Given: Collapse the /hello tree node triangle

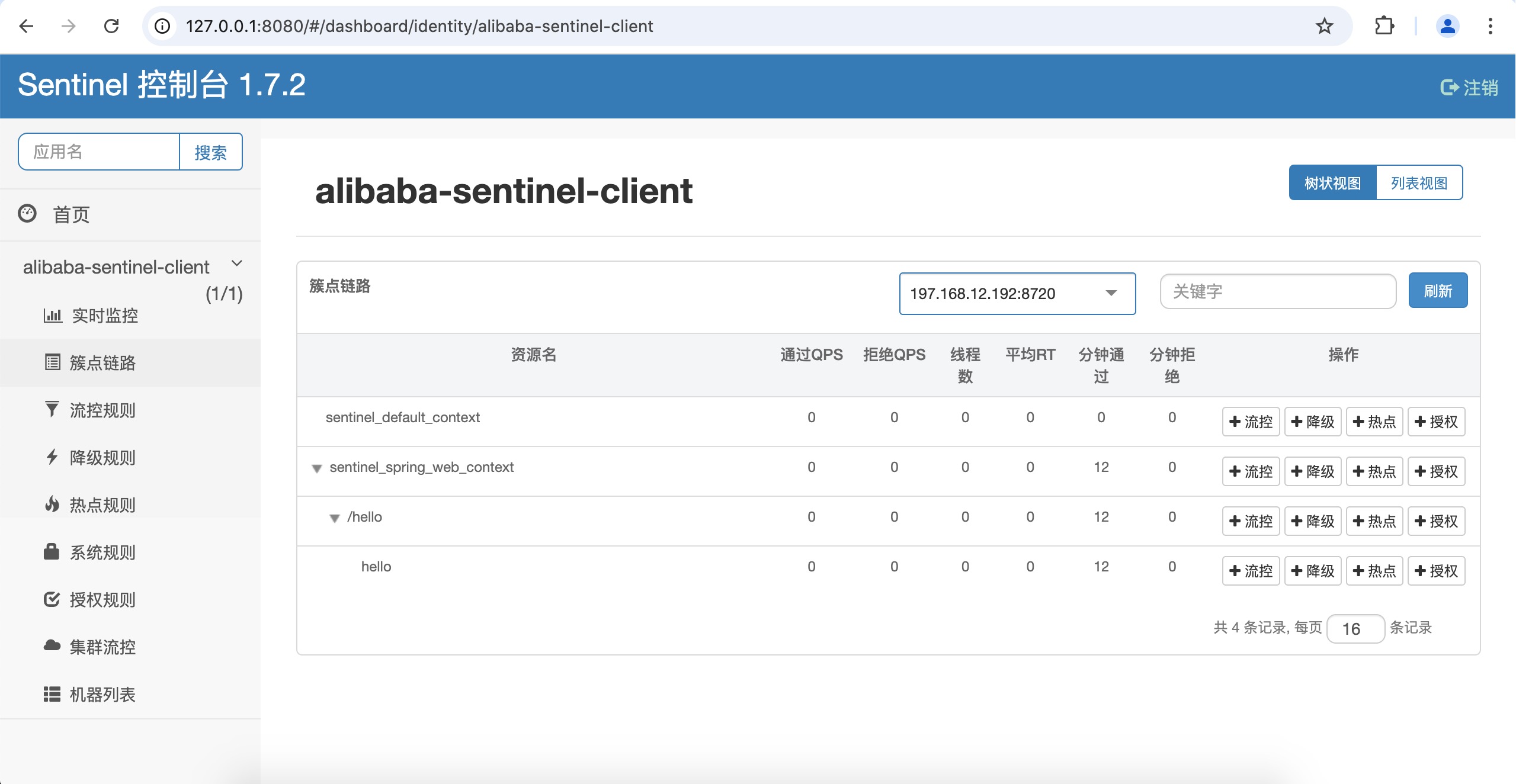Looking at the screenshot, I should point(335,518).
